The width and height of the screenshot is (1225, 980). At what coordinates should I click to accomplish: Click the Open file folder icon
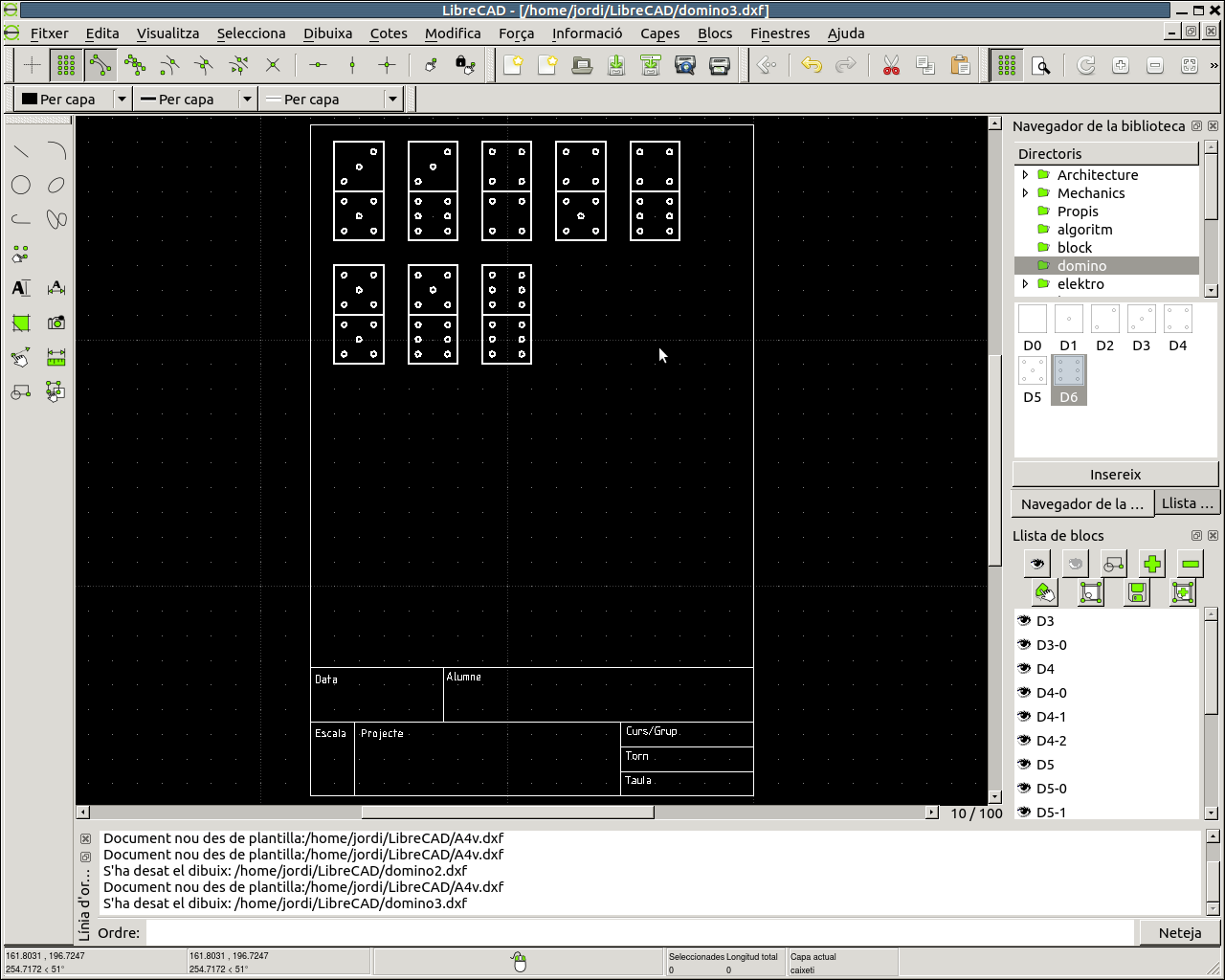coord(582,65)
